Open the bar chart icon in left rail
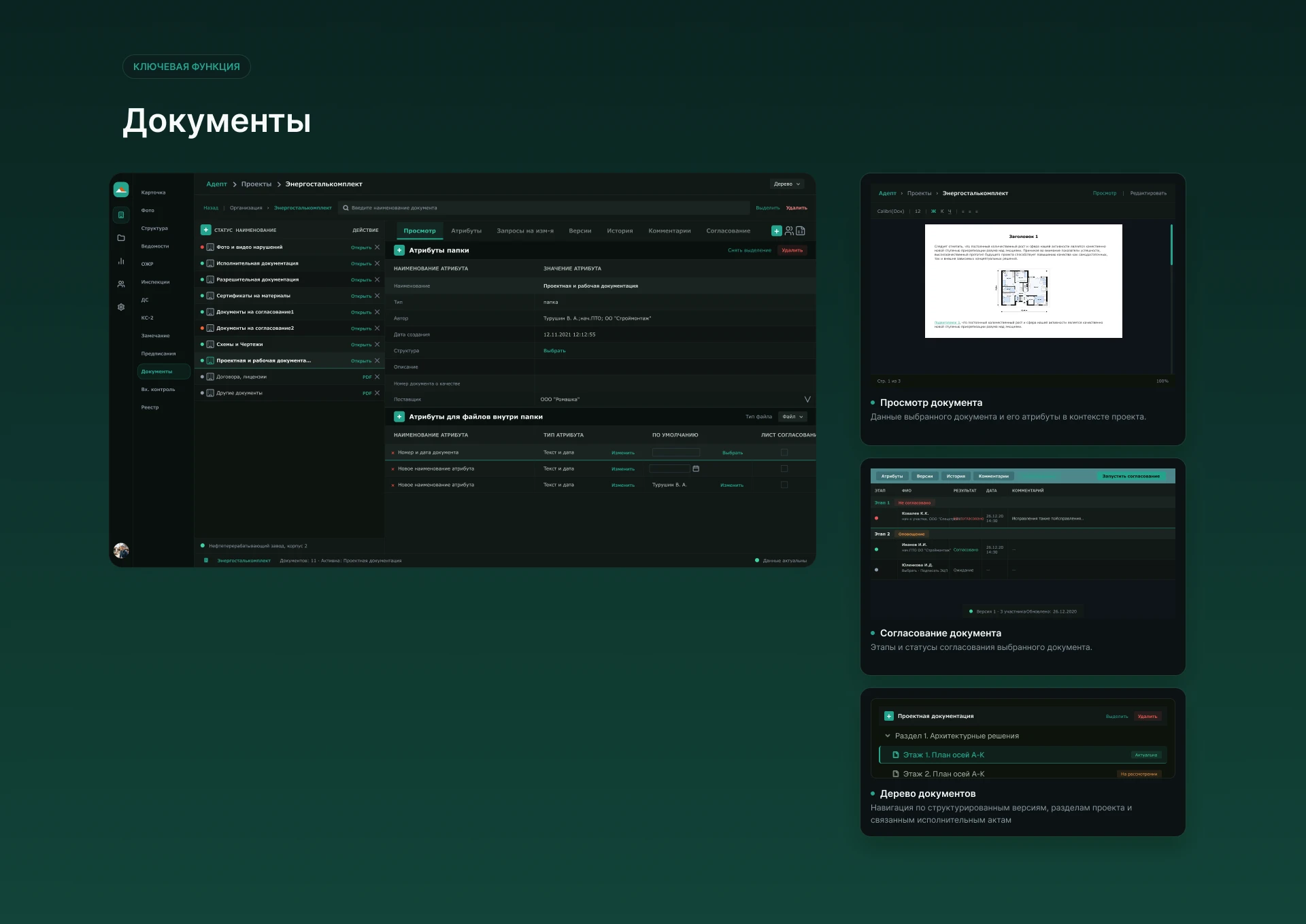The height and width of the screenshot is (924, 1306). (x=121, y=261)
